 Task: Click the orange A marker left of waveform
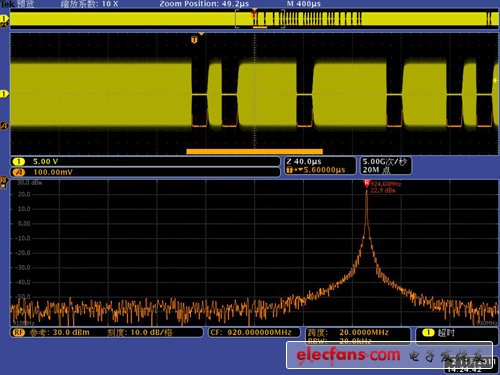(x=4, y=126)
